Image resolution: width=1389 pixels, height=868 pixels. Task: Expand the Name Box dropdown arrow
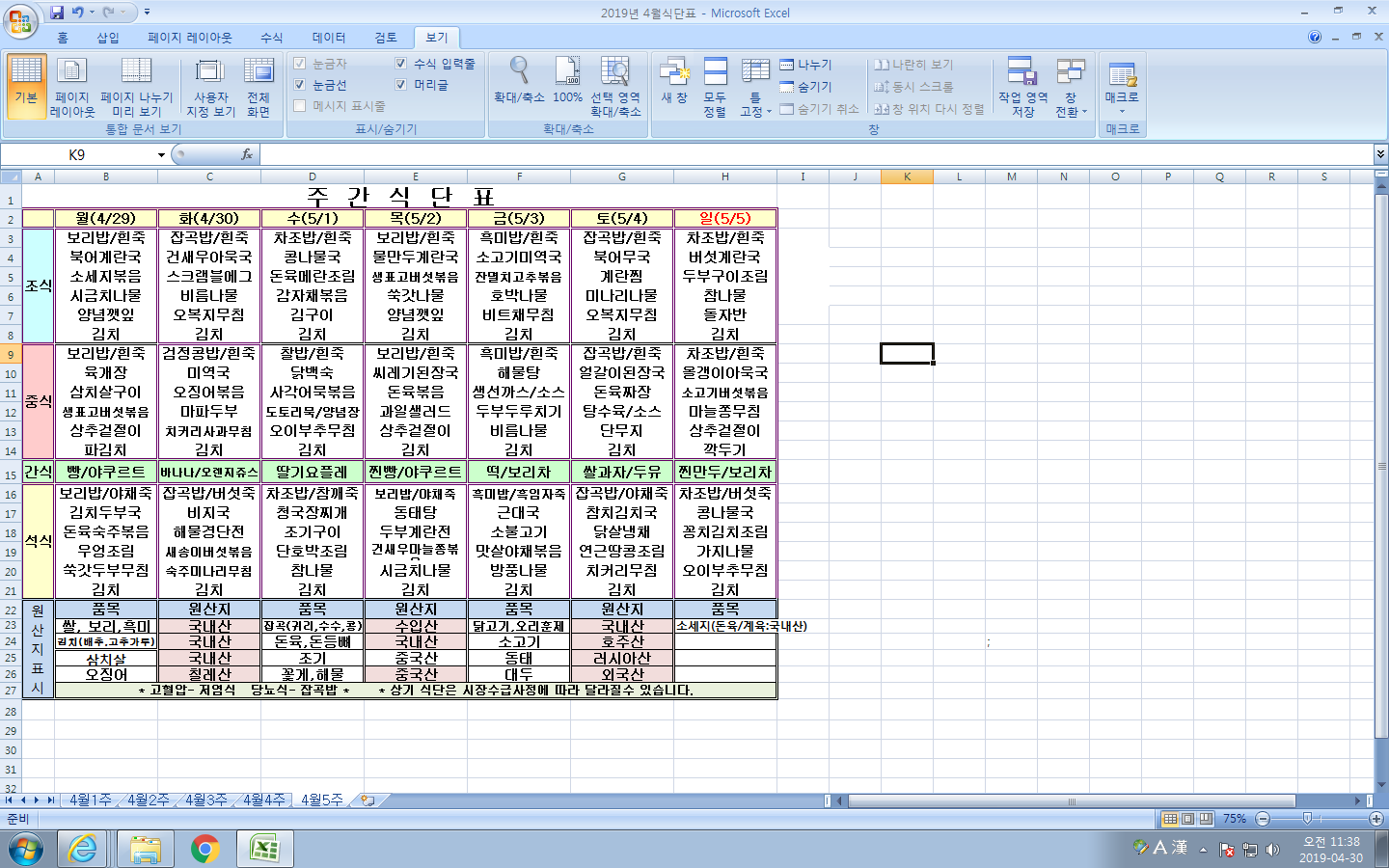(x=161, y=155)
